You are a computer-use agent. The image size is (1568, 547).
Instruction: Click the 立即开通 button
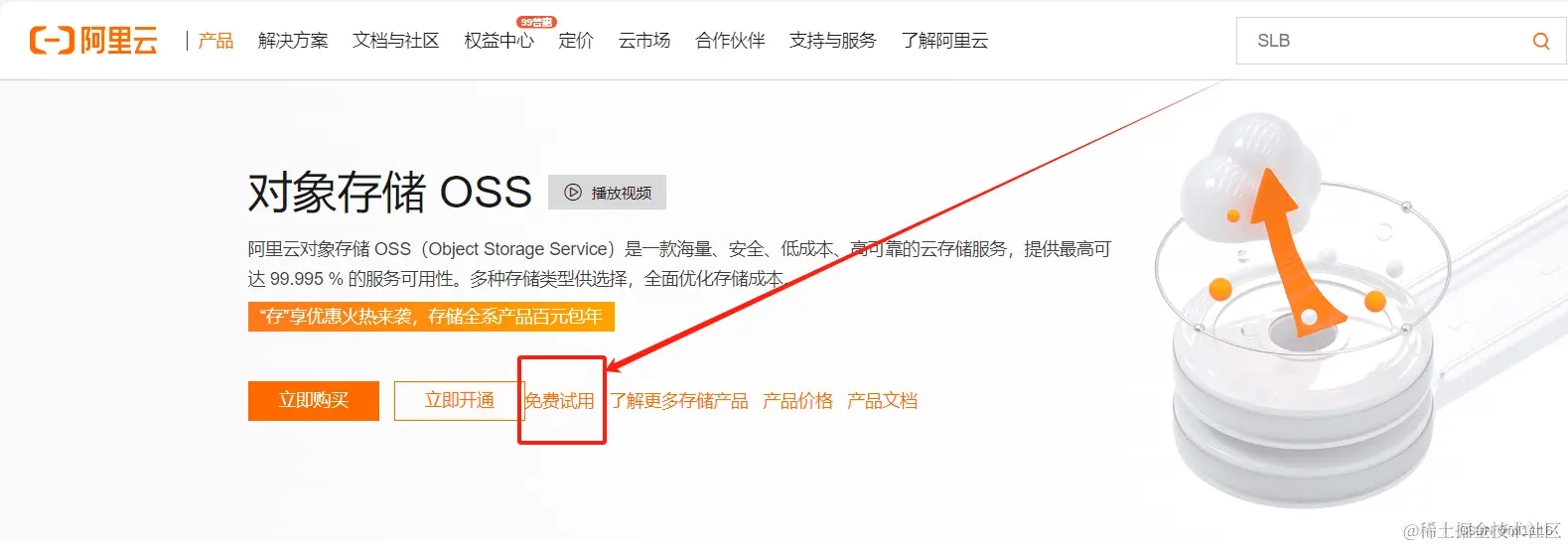[459, 401]
